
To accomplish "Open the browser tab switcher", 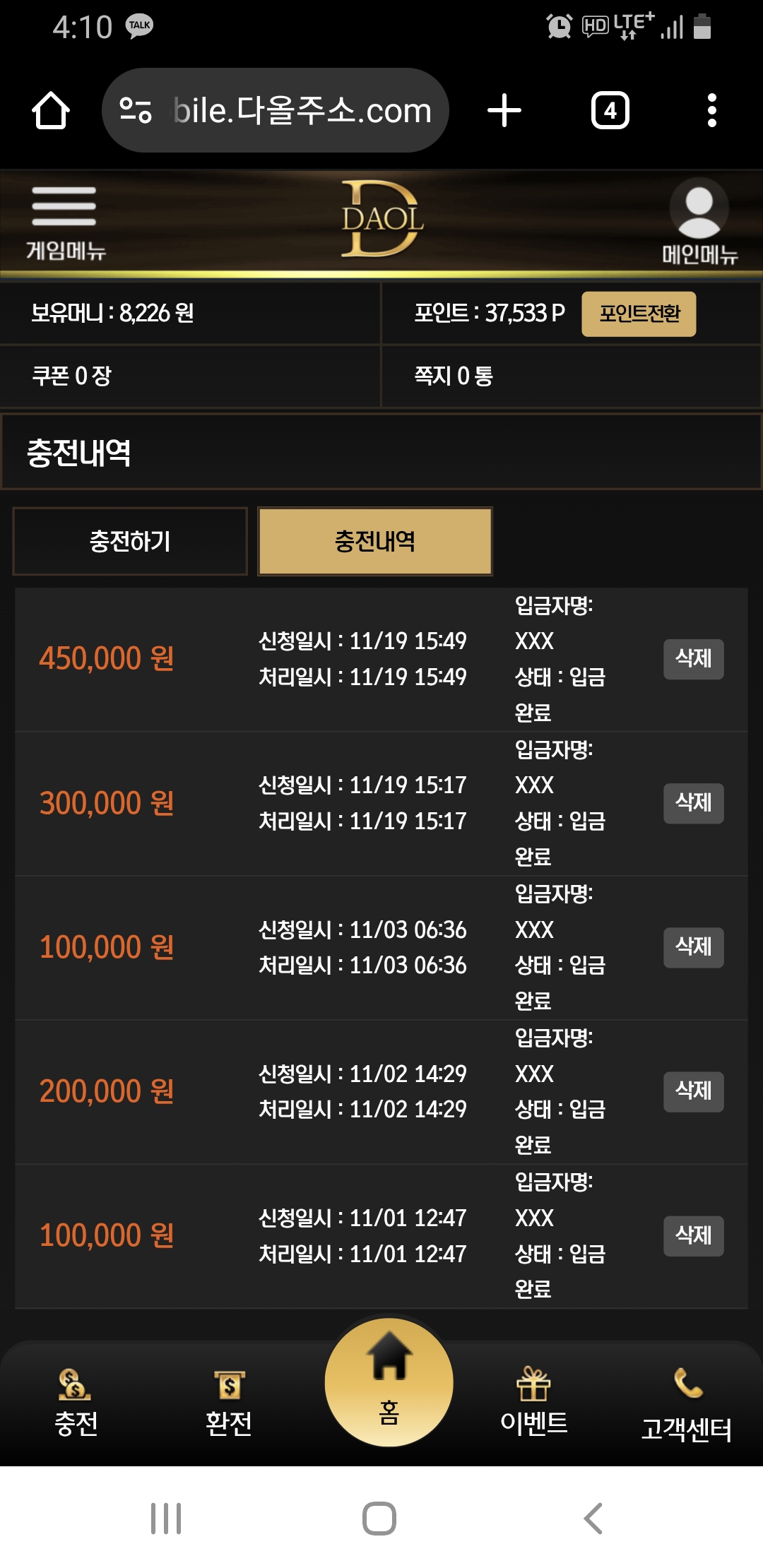I will (610, 111).
